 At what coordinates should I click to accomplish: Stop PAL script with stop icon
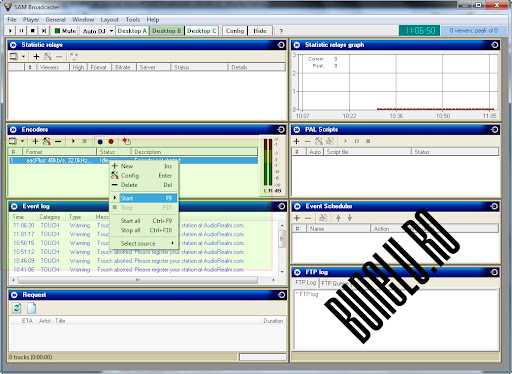pyautogui.click(x=368, y=141)
